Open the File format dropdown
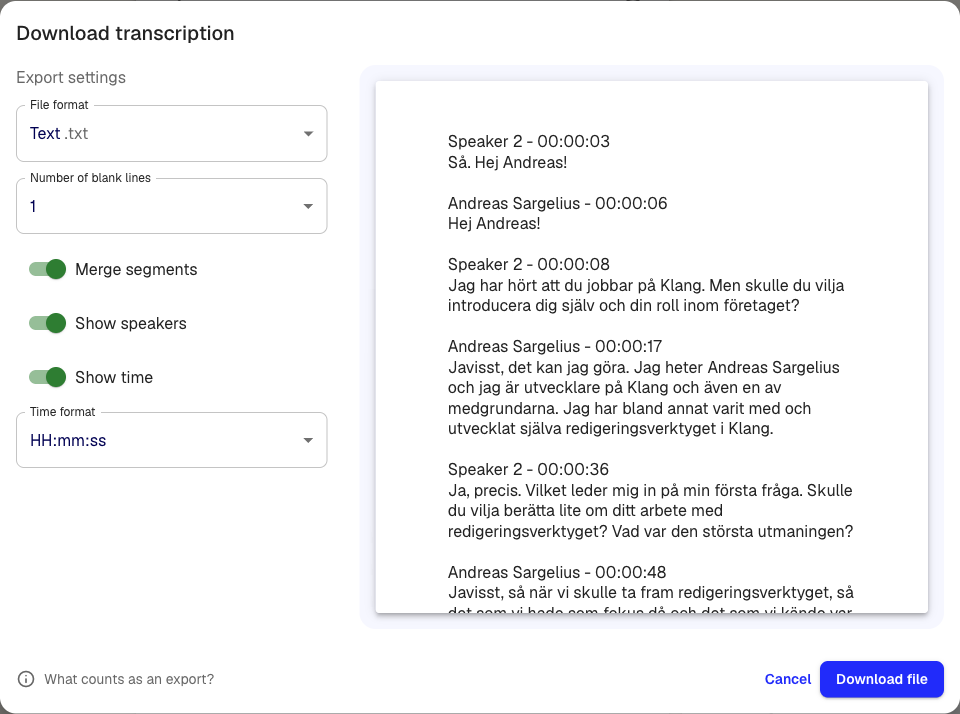 171,133
